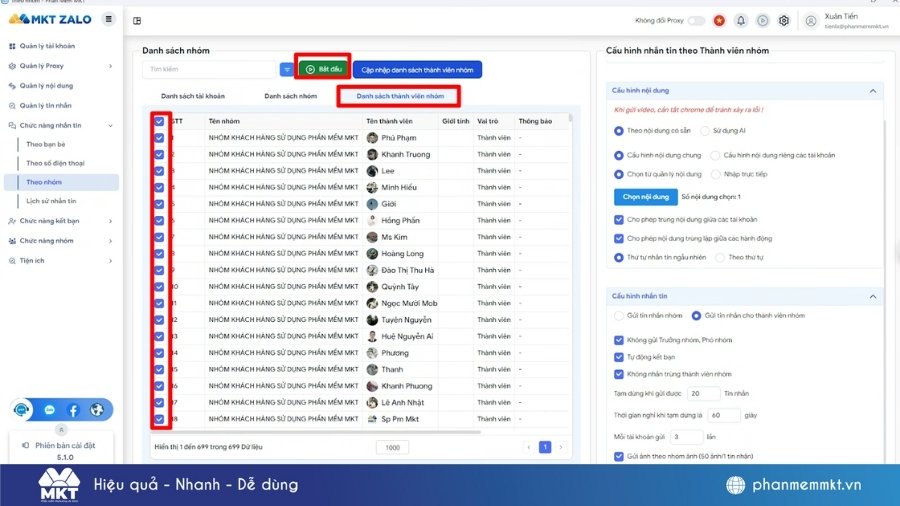Viewport: 900px width, 506px height.
Task: Click the next page arrow
Action: (561, 447)
